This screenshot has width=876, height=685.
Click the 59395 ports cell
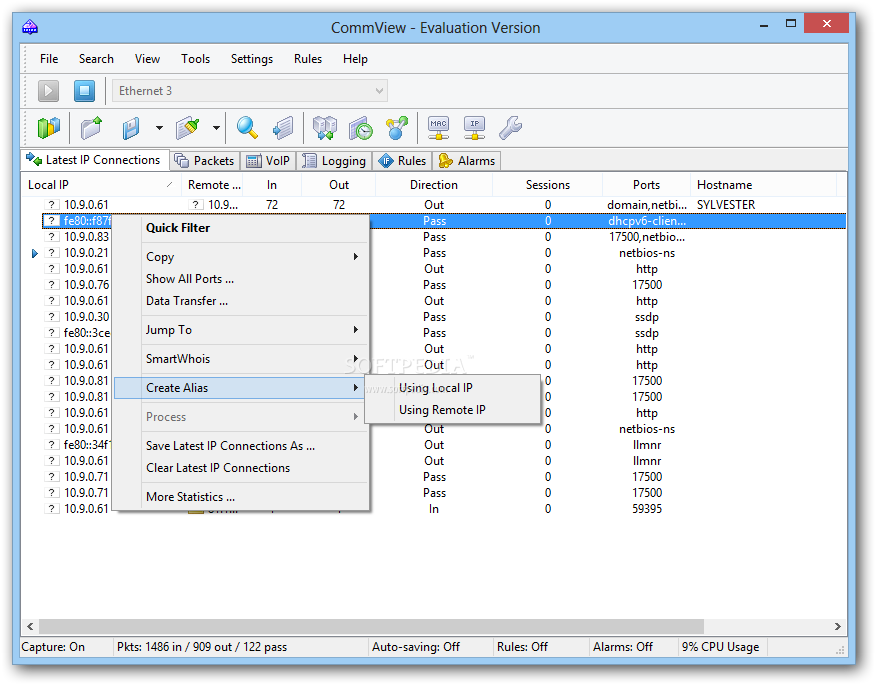pos(646,509)
